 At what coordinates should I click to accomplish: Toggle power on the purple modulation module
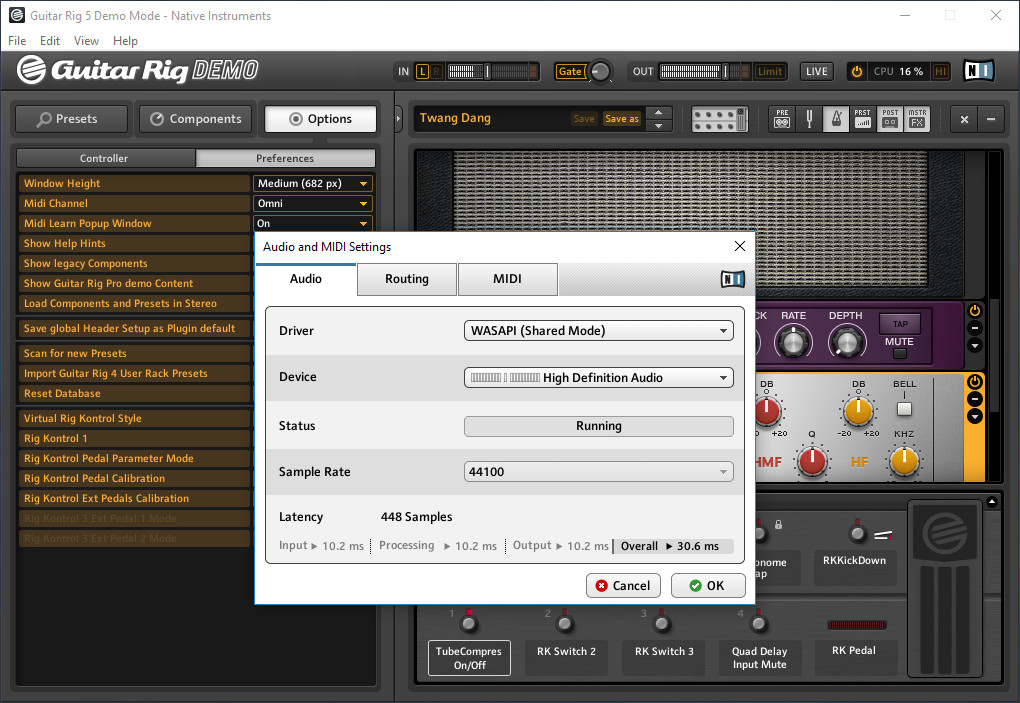974,311
